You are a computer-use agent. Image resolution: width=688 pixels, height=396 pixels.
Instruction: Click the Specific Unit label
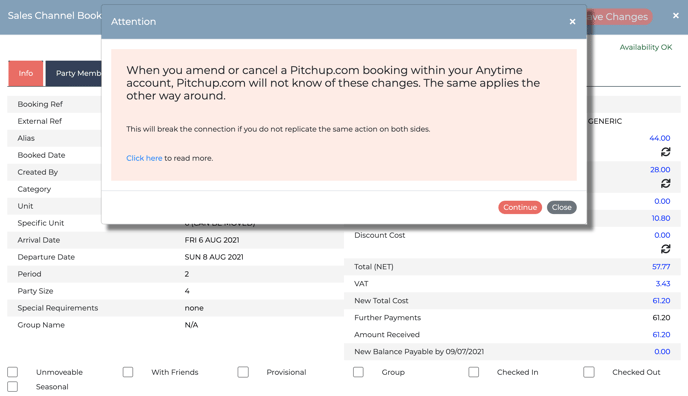[x=41, y=223]
